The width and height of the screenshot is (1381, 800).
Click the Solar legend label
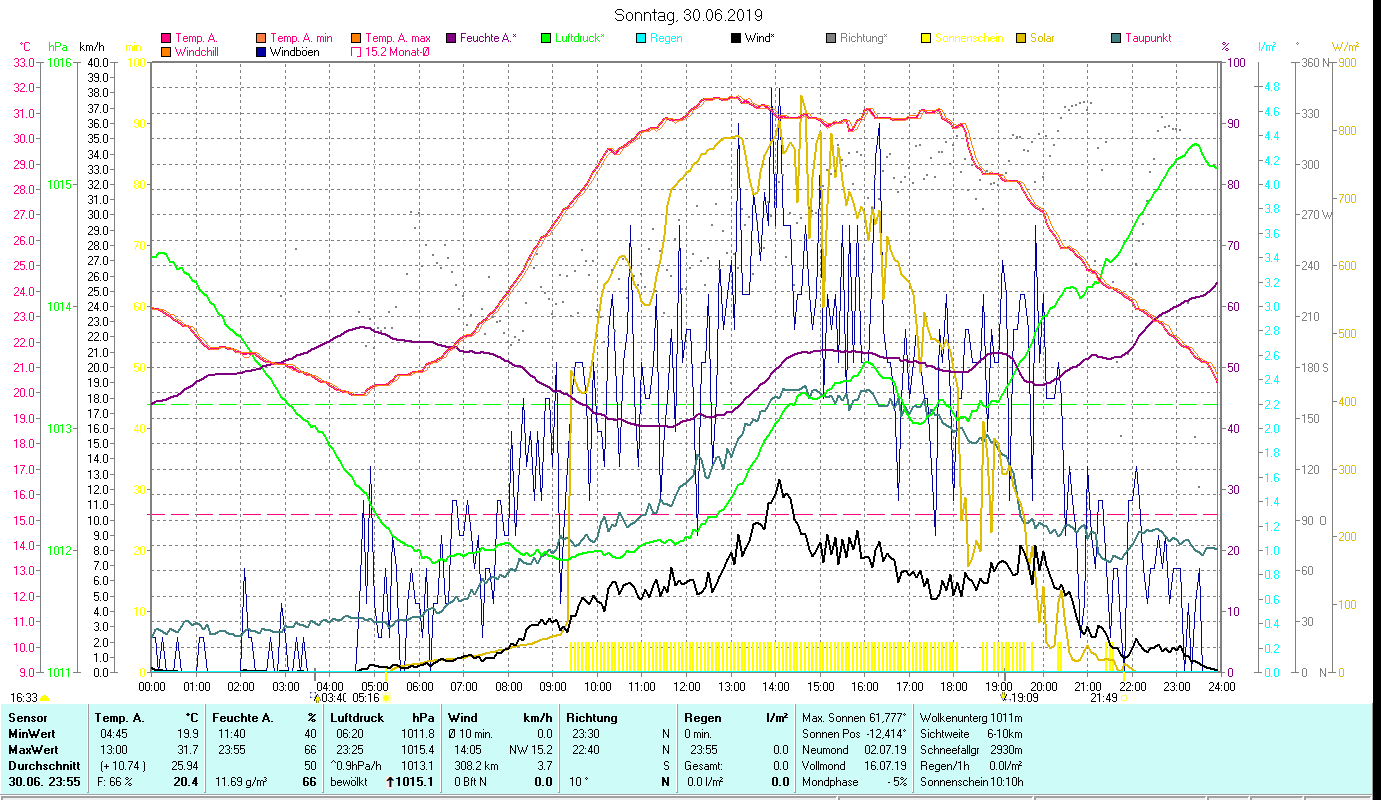(x=1042, y=38)
